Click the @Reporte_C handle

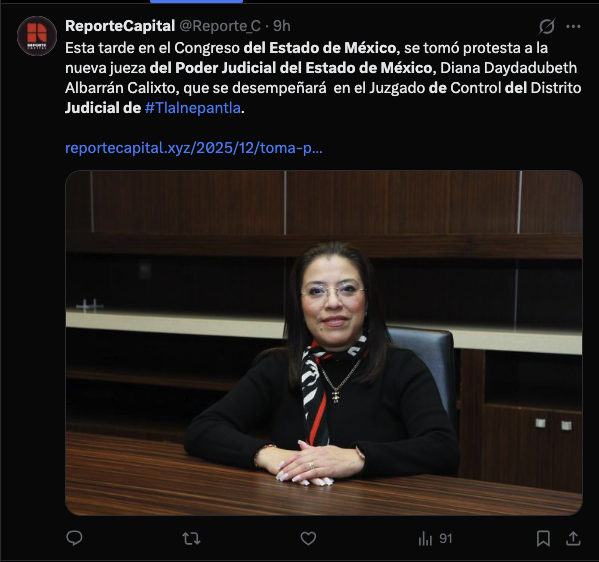220,26
